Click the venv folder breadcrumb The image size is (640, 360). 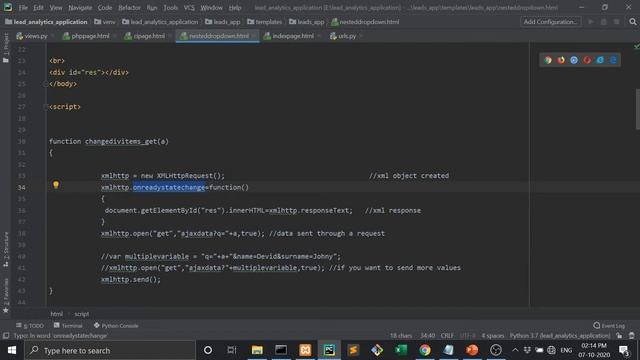point(104,22)
